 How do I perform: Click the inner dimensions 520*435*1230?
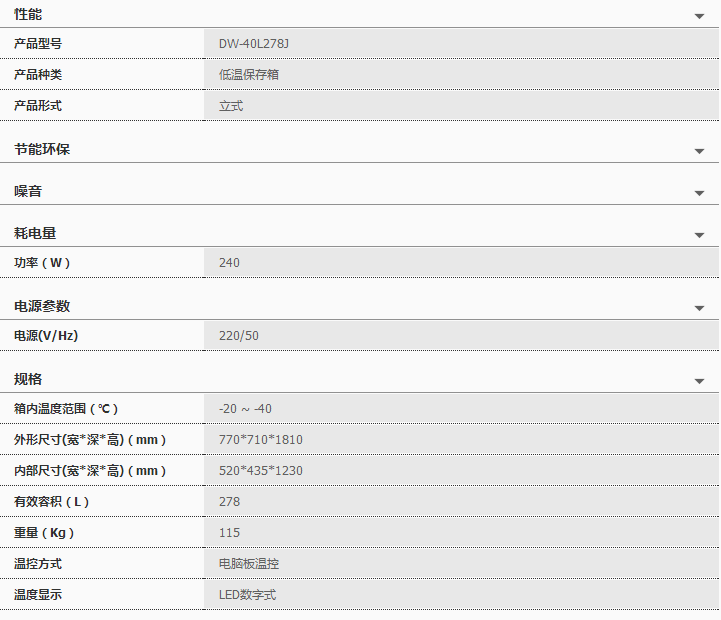(260, 471)
